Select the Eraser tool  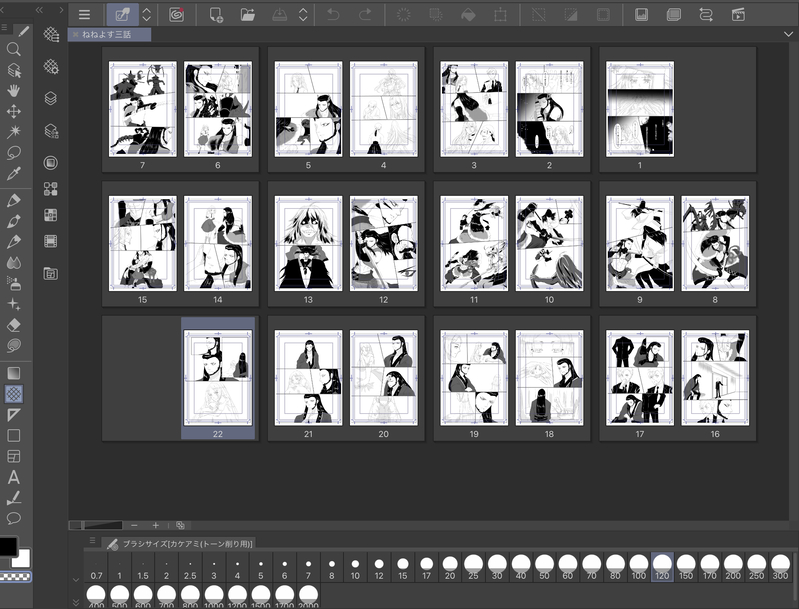pyautogui.click(x=14, y=325)
